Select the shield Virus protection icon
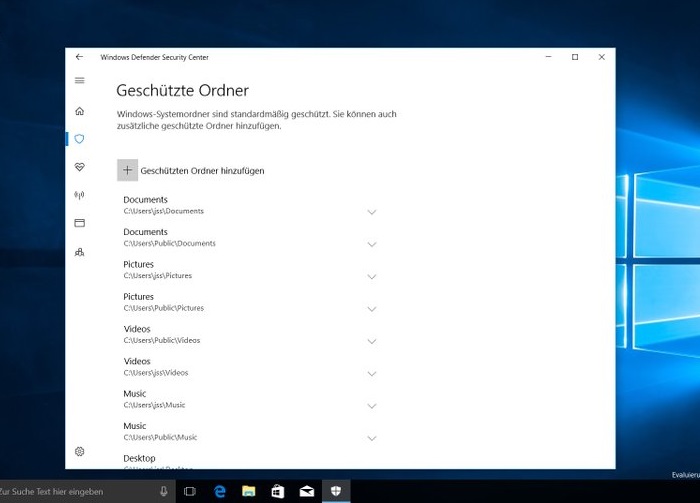Image resolution: width=700 pixels, height=503 pixels. [79, 139]
